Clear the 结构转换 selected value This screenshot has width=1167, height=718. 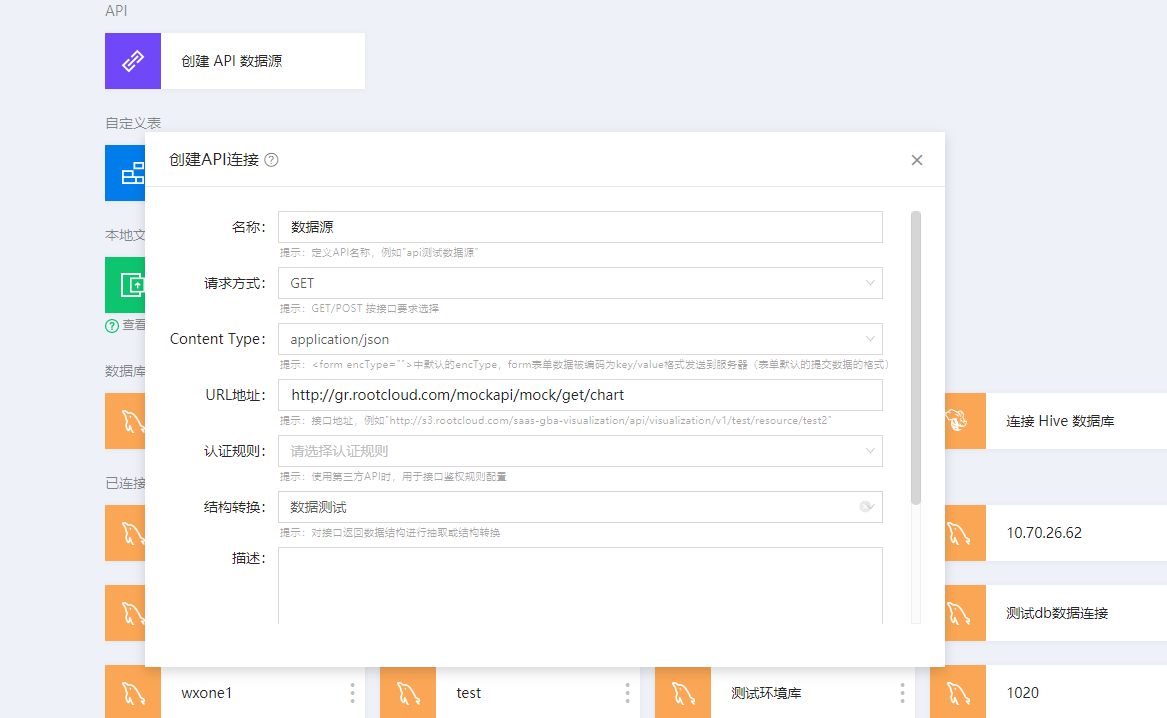867,507
